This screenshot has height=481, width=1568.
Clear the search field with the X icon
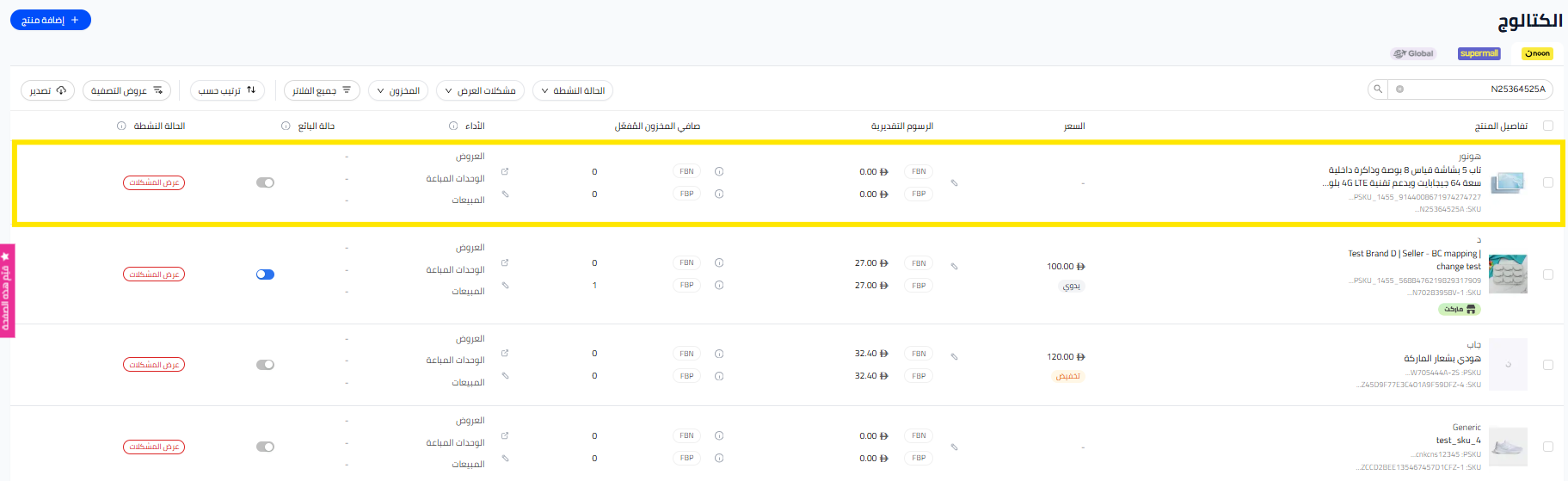1399,89
